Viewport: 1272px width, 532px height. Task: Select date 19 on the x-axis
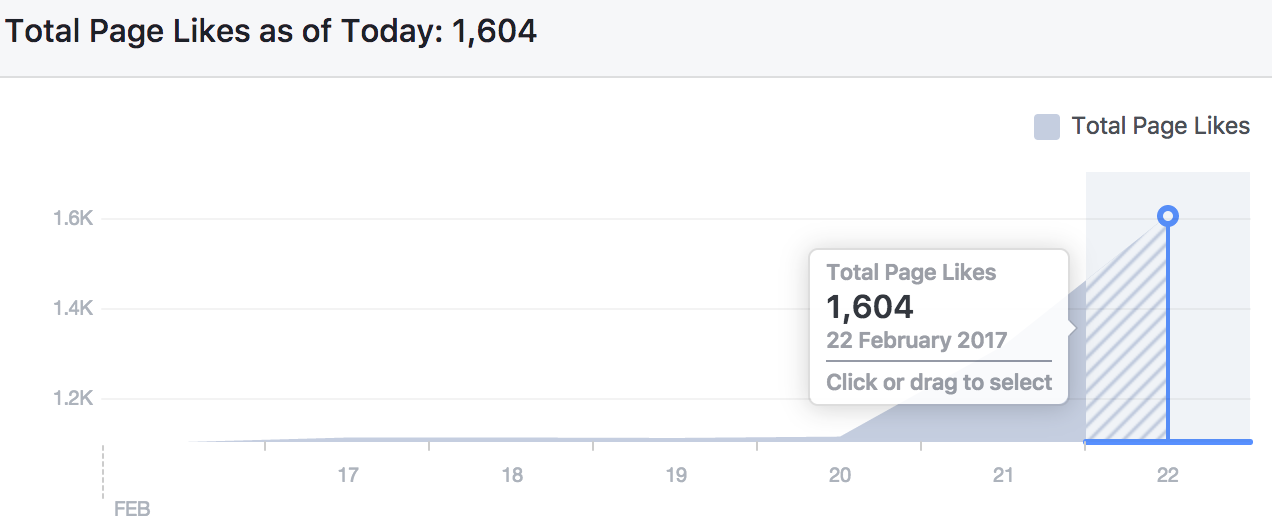tap(676, 475)
